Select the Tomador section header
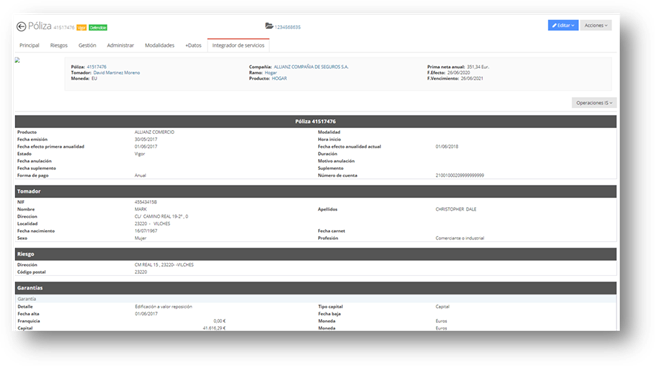655x366 pixels. 316,191
